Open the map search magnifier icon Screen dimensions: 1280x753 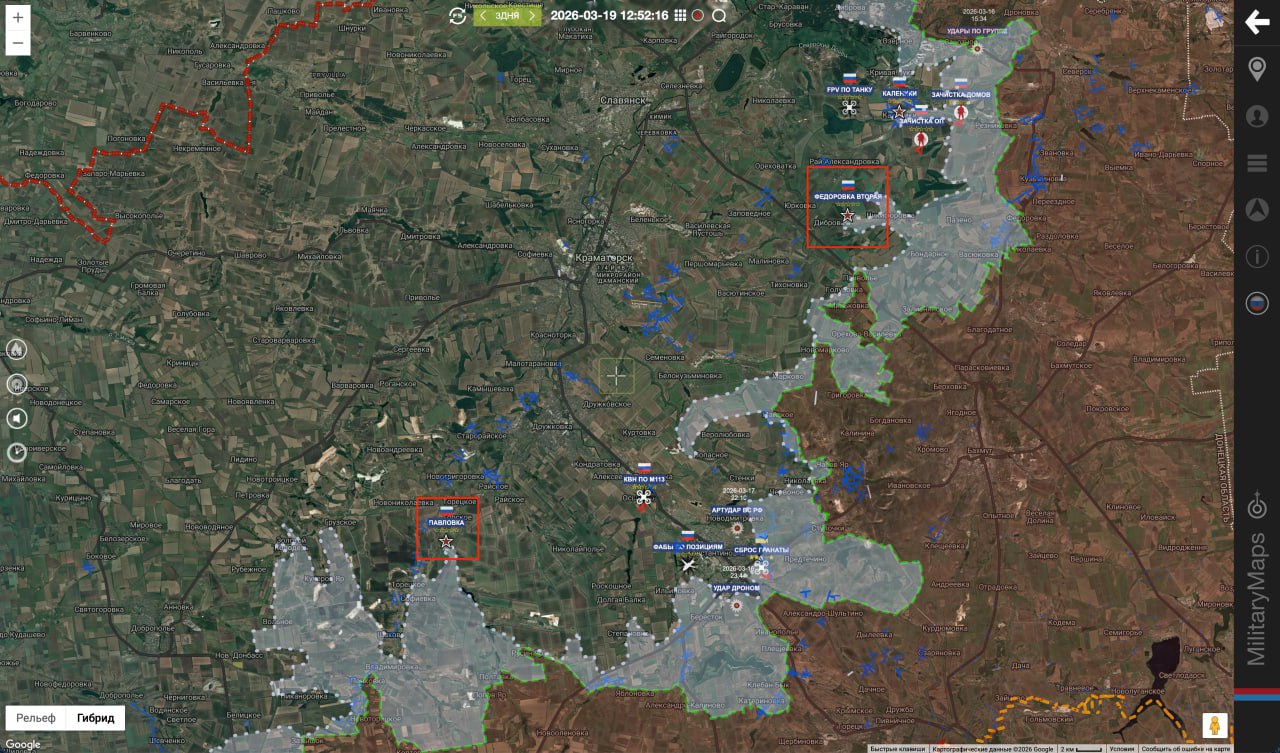click(x=719, y=15)
